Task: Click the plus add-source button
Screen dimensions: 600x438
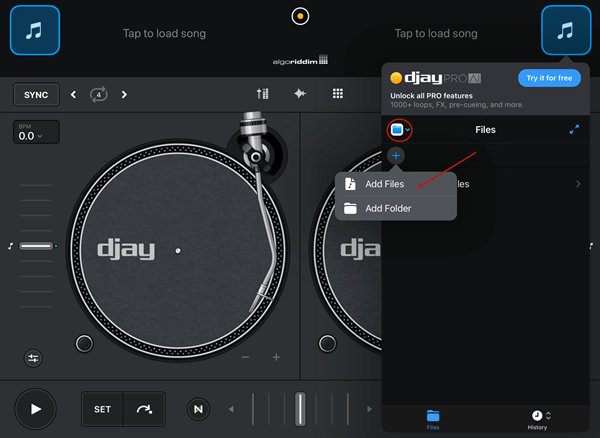Action: tap(396, 156)
